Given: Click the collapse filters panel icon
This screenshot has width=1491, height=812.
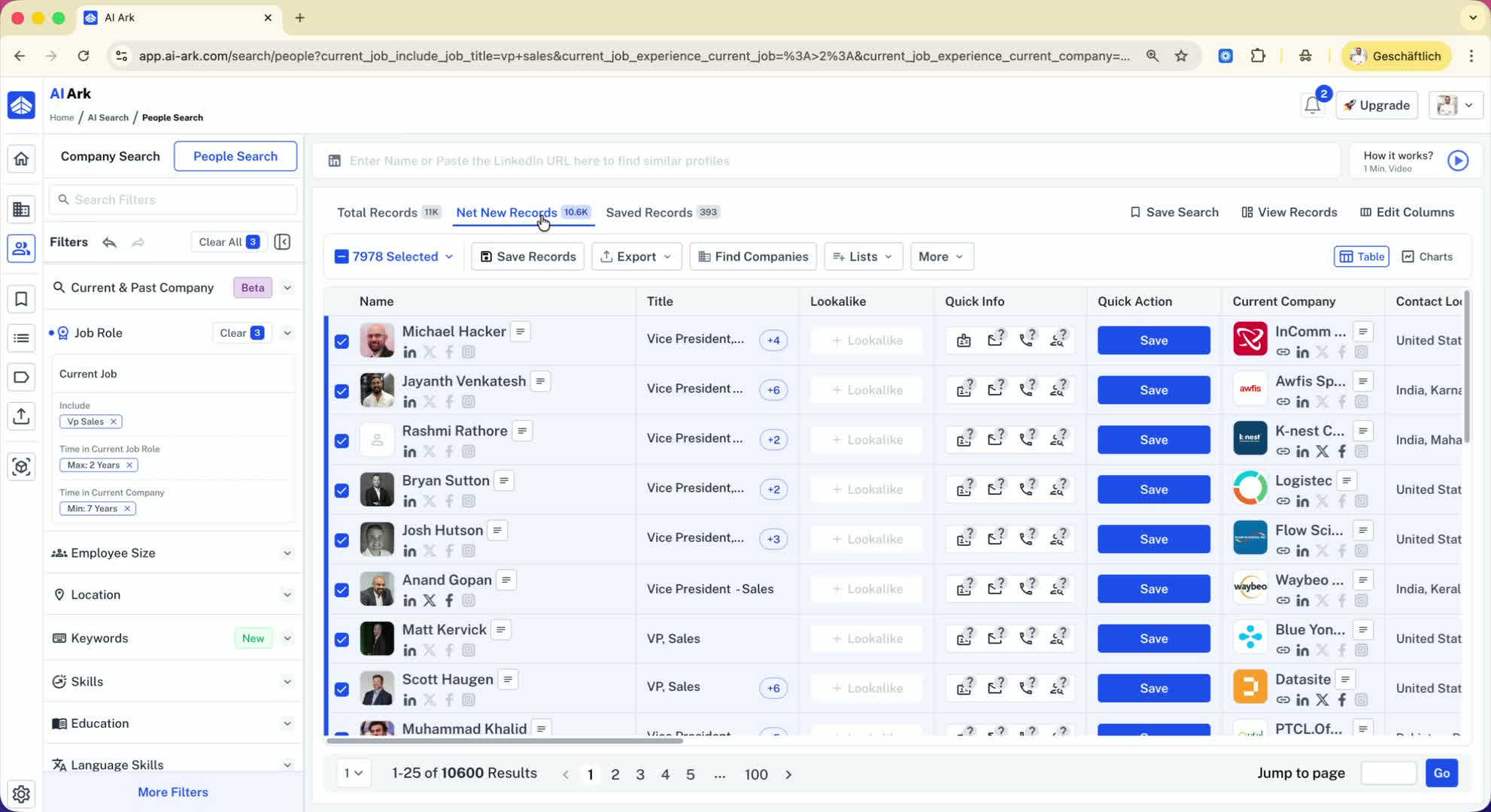Looking at the screenshot, I should 282,242.
